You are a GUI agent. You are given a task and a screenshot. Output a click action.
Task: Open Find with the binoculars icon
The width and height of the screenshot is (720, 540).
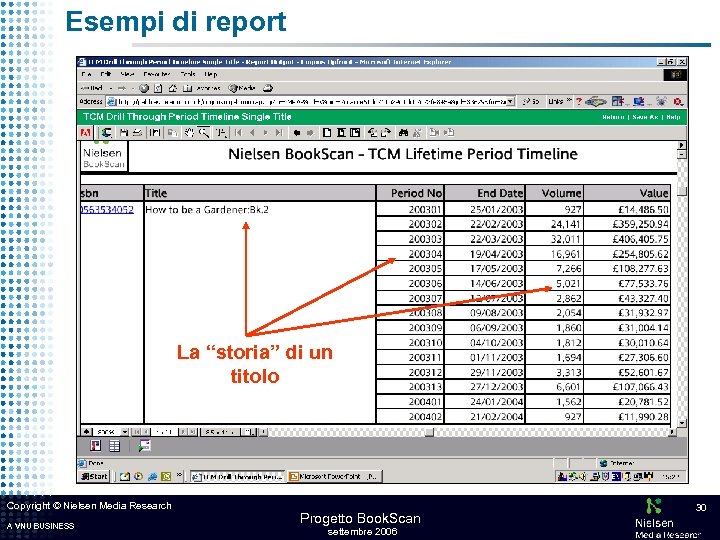[x=404, y=133]
